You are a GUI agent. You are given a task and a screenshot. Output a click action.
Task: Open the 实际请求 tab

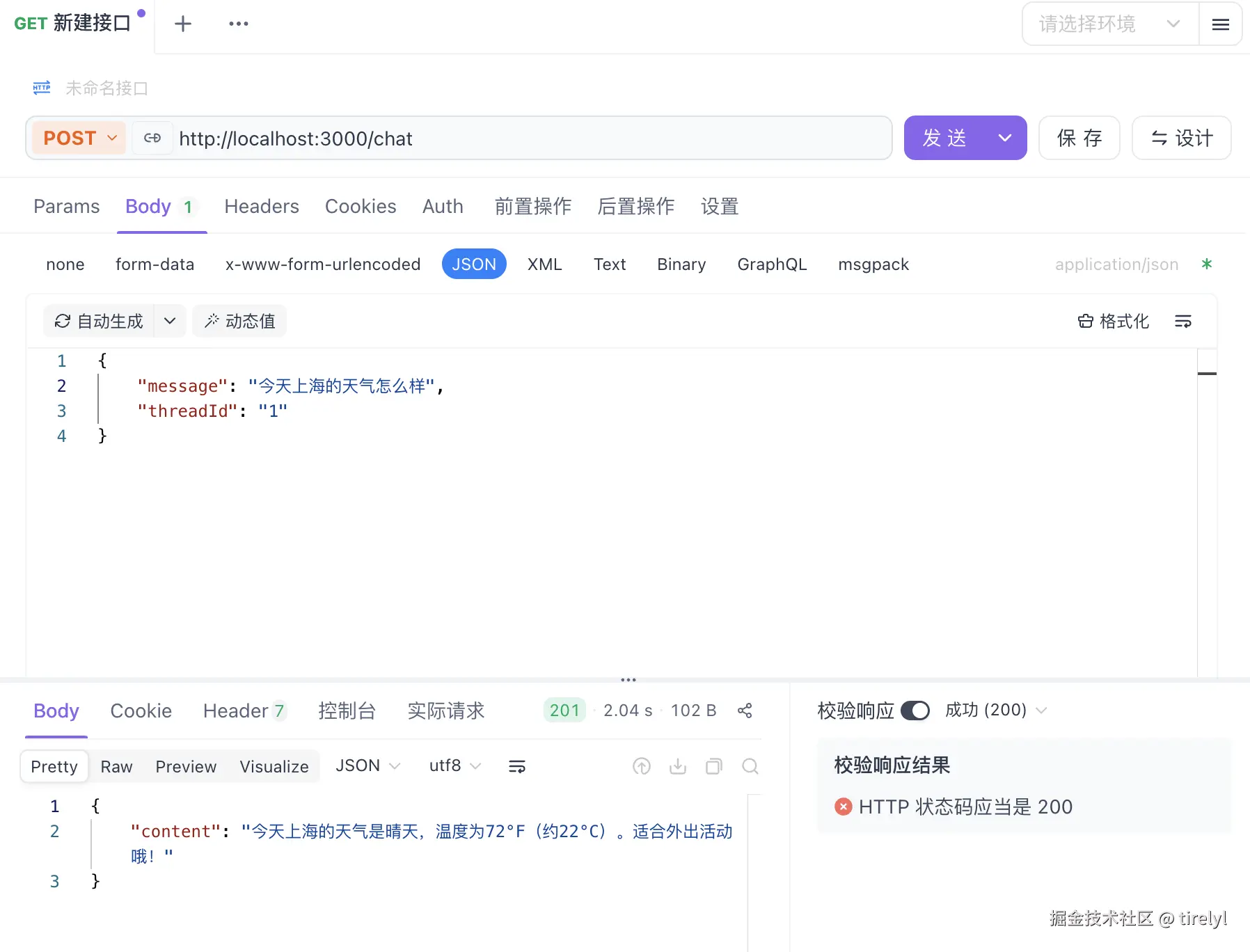(445, 711)
